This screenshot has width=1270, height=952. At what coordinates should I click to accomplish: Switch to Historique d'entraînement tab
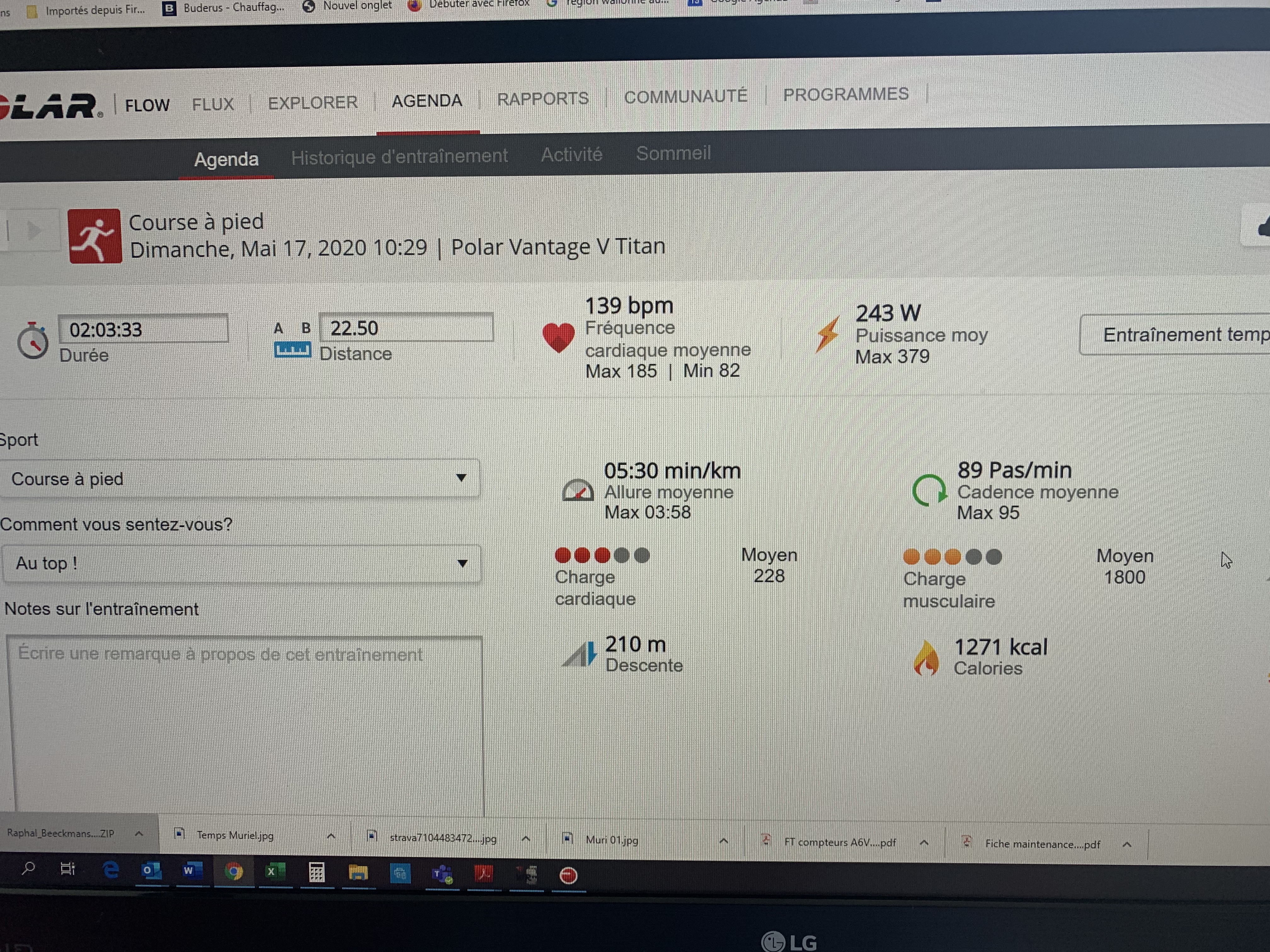click(399, 156)
